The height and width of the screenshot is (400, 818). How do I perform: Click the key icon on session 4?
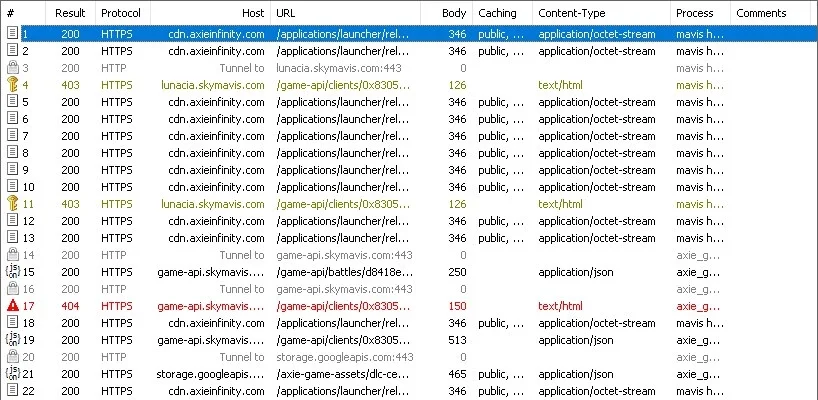[13, 84]
